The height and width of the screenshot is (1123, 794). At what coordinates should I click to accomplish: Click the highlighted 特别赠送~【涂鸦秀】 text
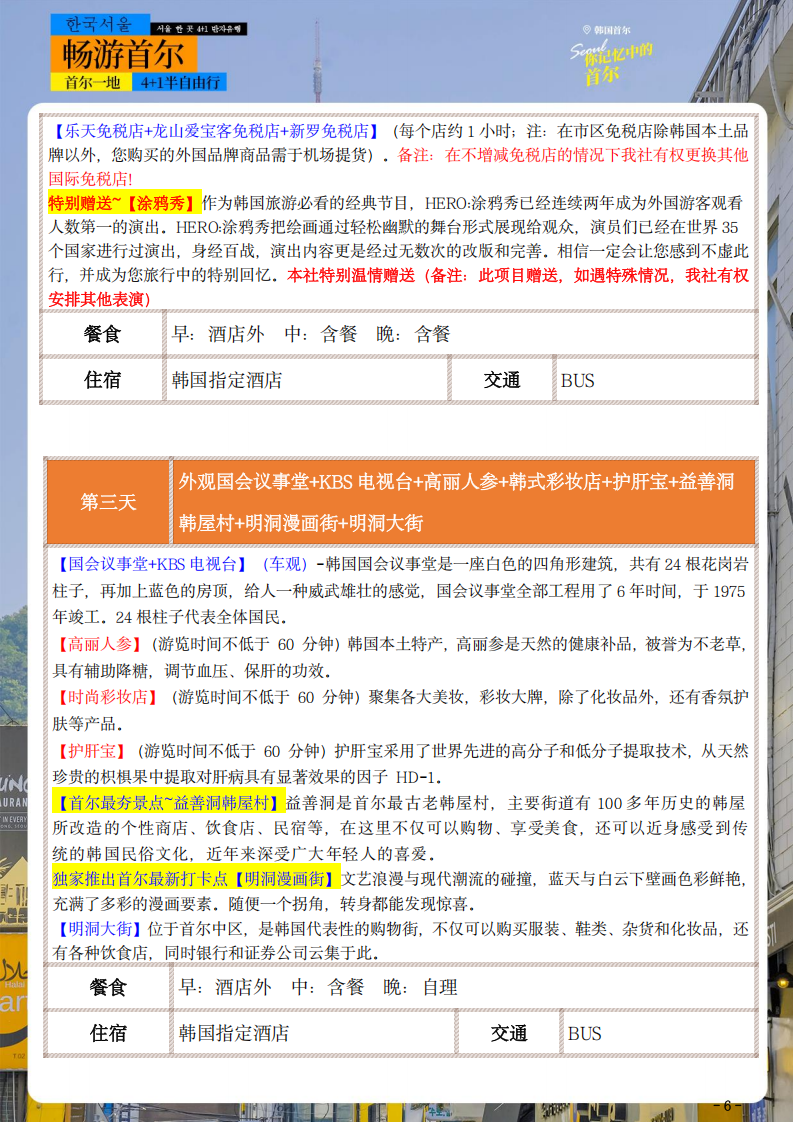tap(125, 203)
